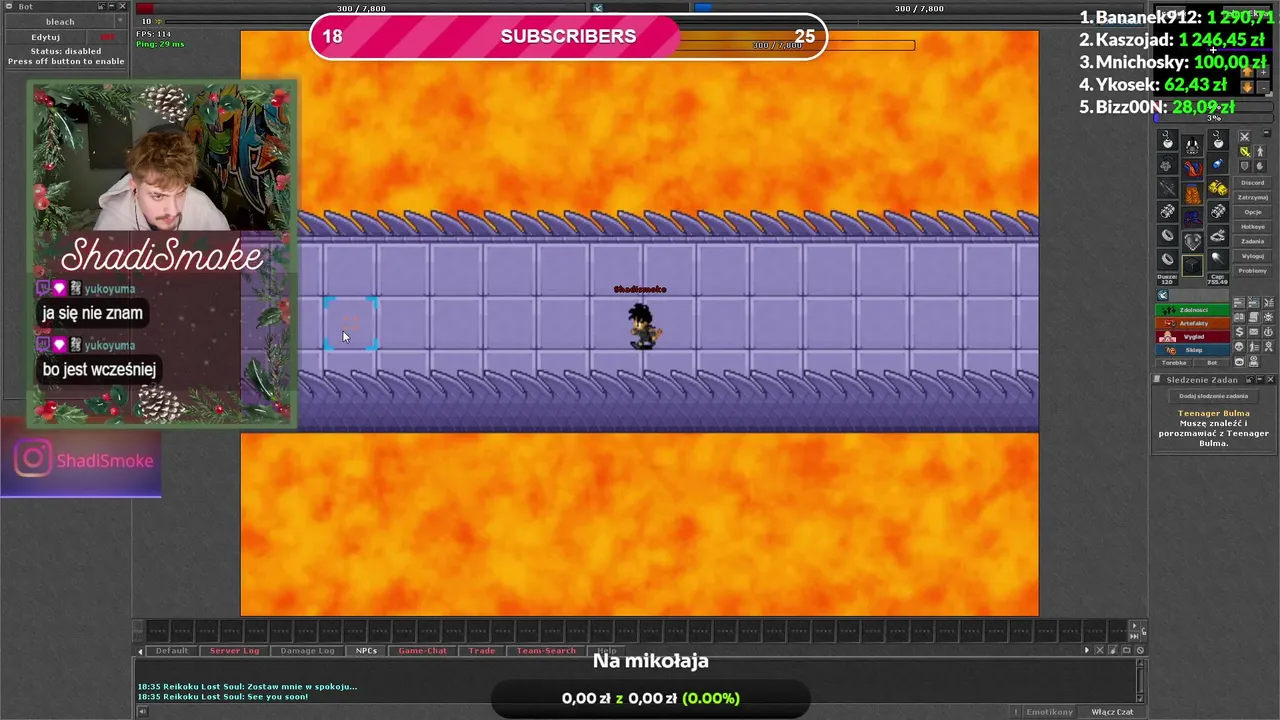
Task: Click the red-blue armor equipment slot
Action: pyautogui.click(x=1193, y=169)
